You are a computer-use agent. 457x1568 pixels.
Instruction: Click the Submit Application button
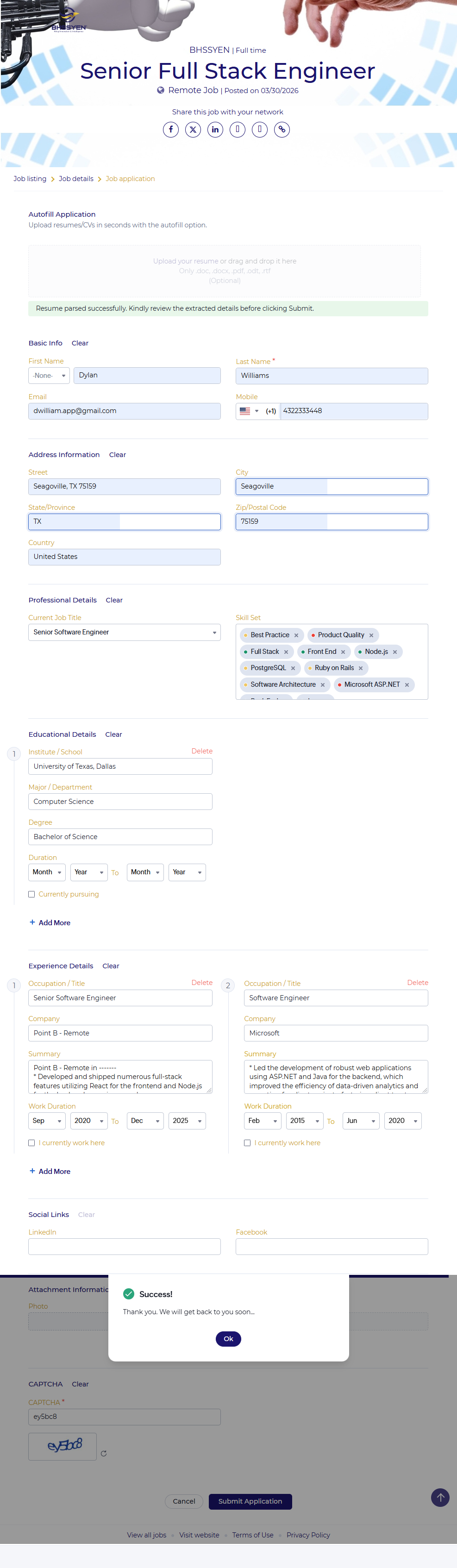[x=250, y=1501]
